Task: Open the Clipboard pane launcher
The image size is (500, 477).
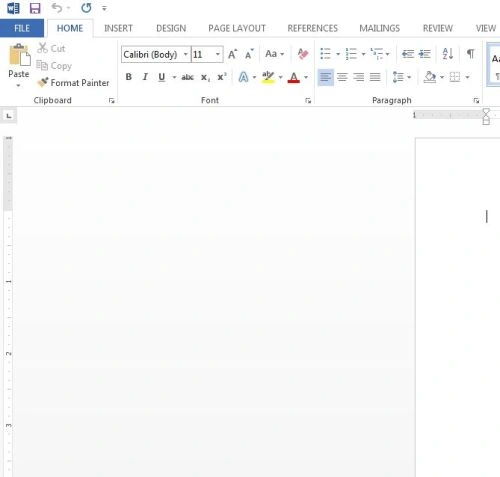Action: tap(111, 101)
